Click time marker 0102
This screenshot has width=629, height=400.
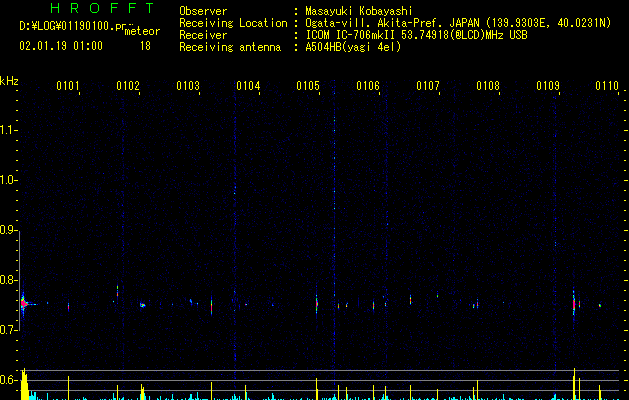click(x=128, y=85)
